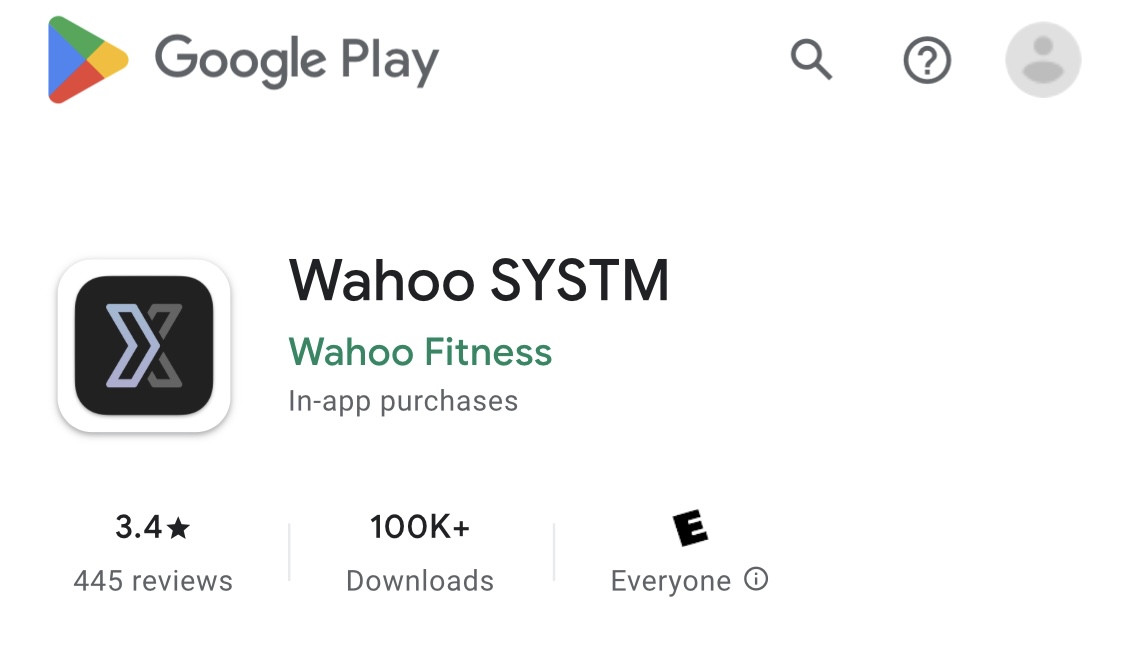Show content rating info via circled i icon
Viewport: 1125px width, 655px height.
tap(756, 579)
